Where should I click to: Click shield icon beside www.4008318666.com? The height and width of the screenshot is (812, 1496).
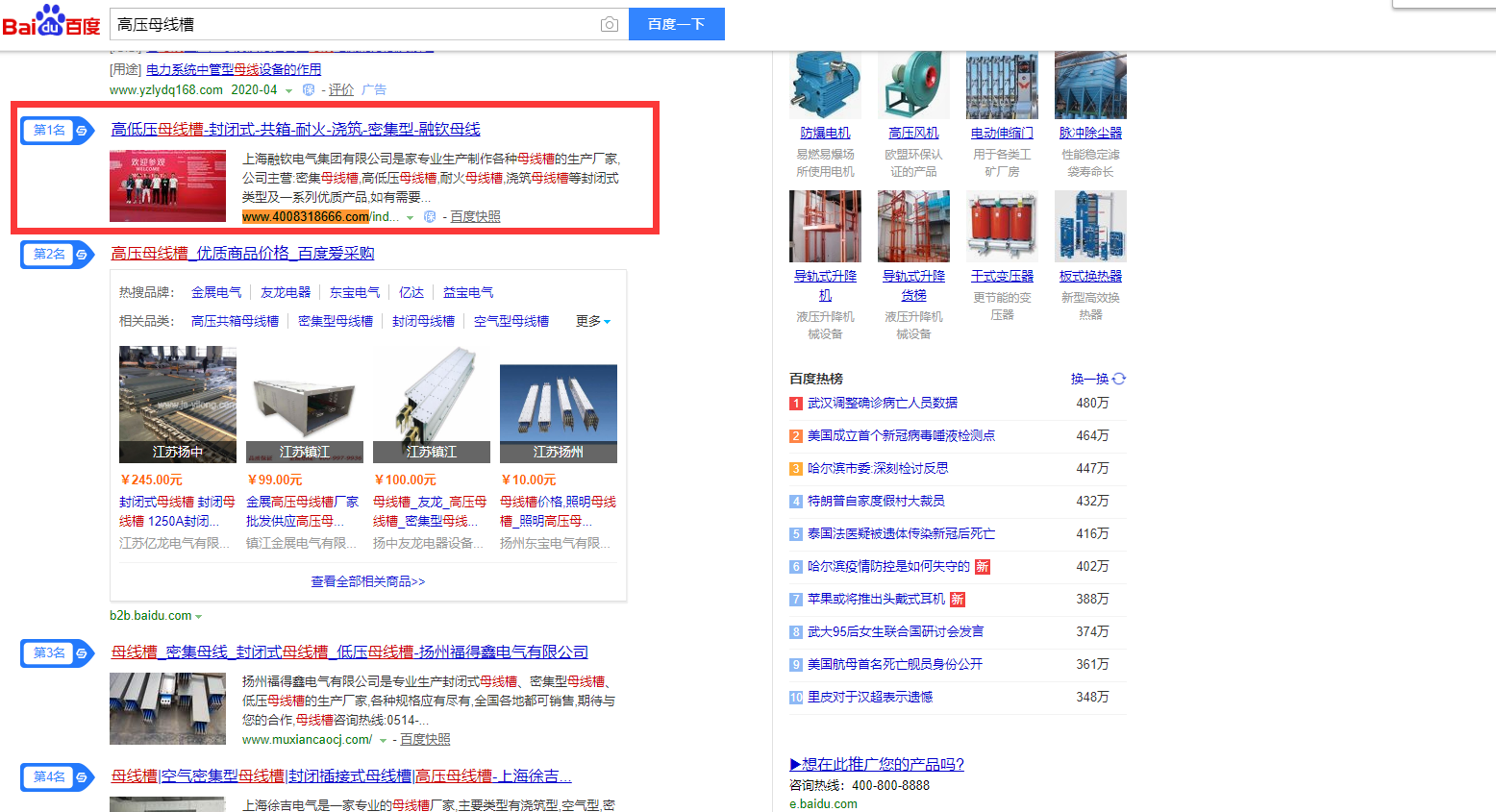(x=430, y=217)
